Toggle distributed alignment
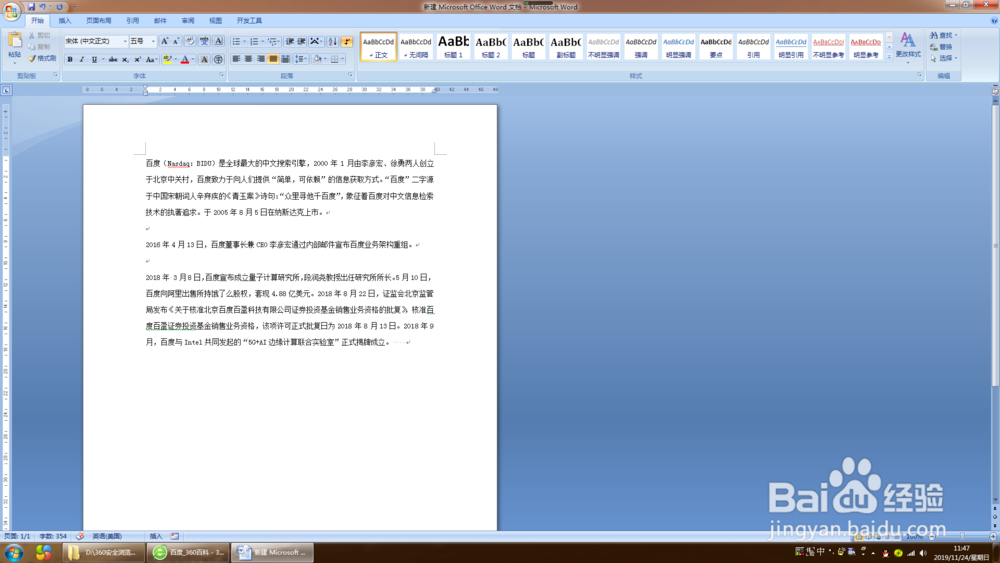Screen dimensions: 1000x563 [x=285, y=59]
